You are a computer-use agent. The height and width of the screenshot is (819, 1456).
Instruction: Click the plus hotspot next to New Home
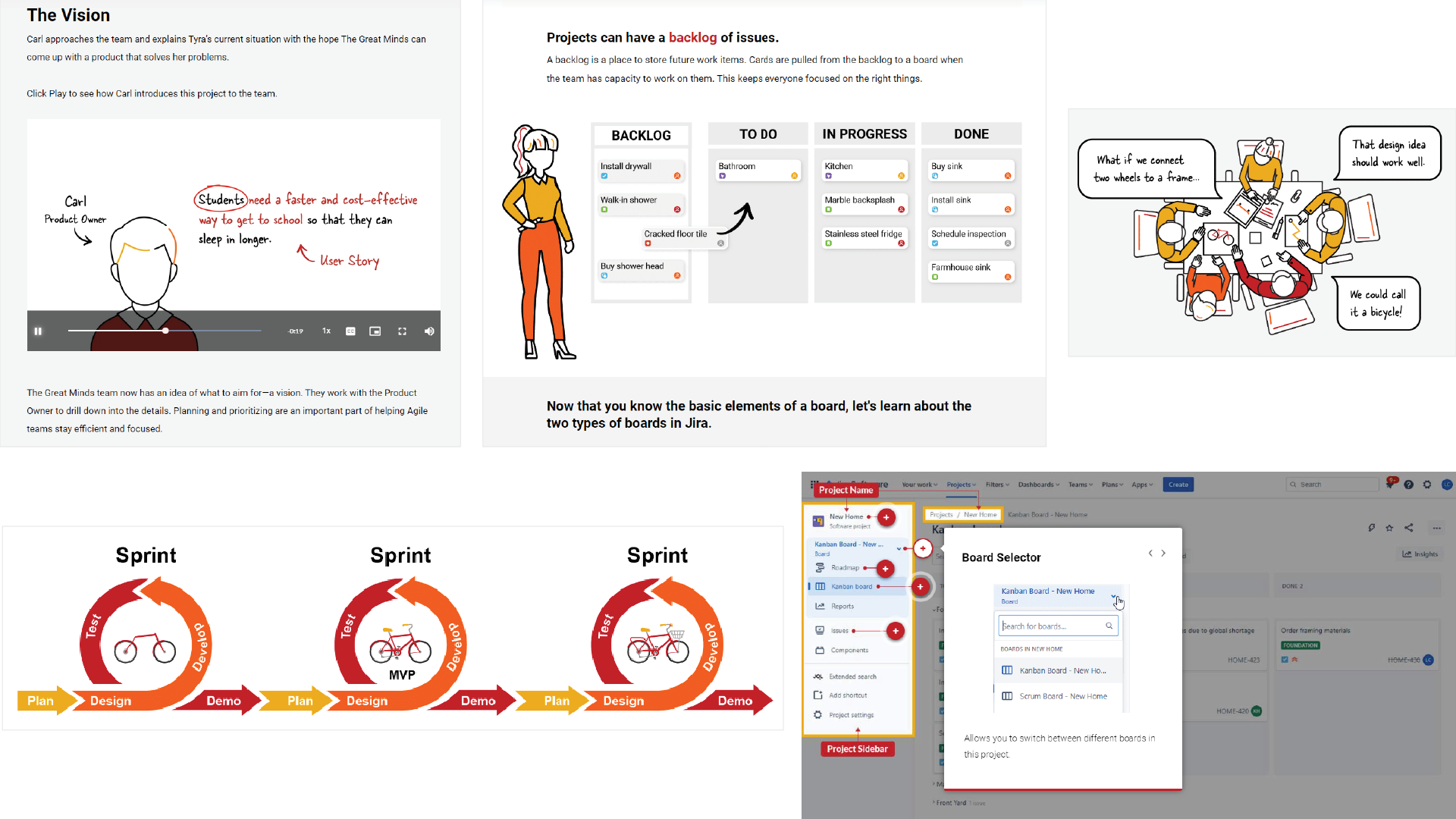pos(886,517)
